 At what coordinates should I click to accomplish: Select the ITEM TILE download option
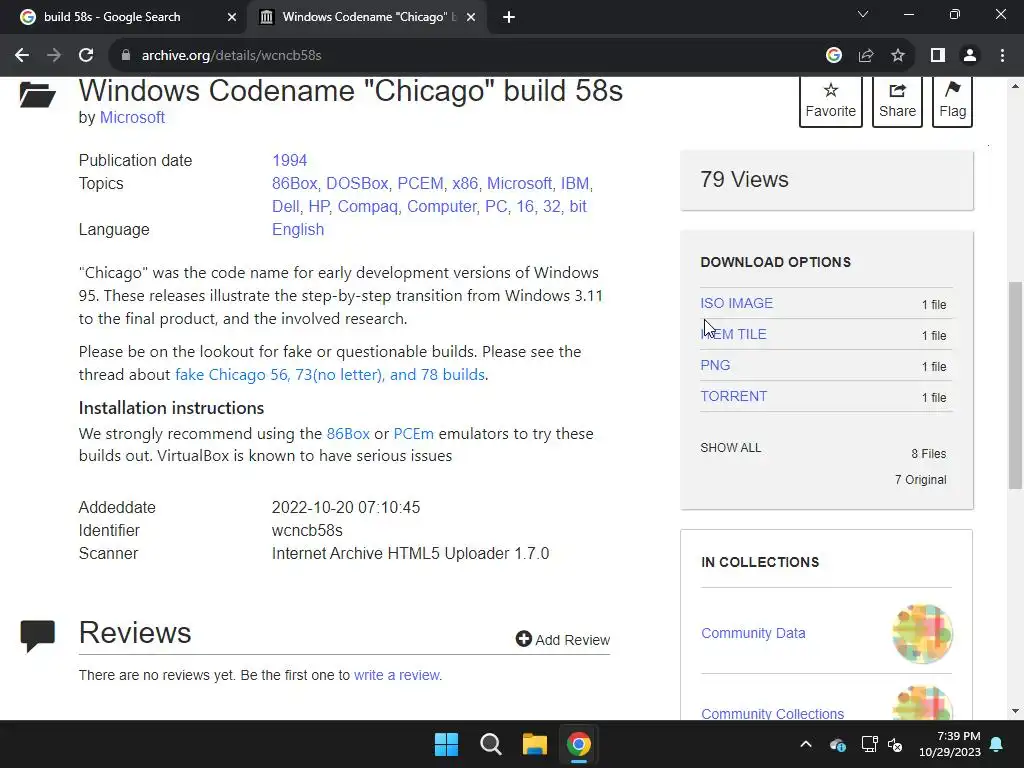pyautogui.click(x=733, y=334)
